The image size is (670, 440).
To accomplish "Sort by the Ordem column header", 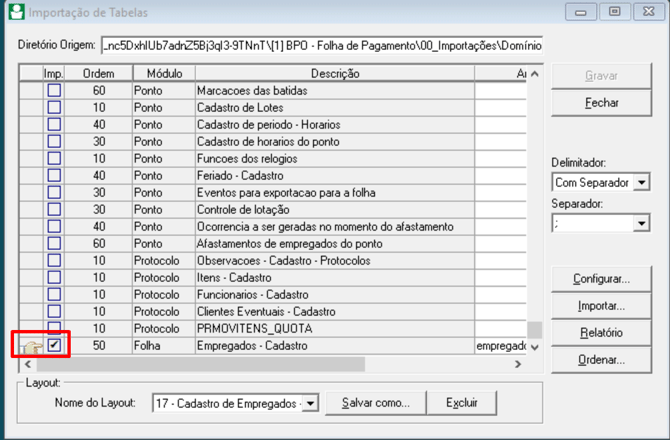I will click(98, 74).
